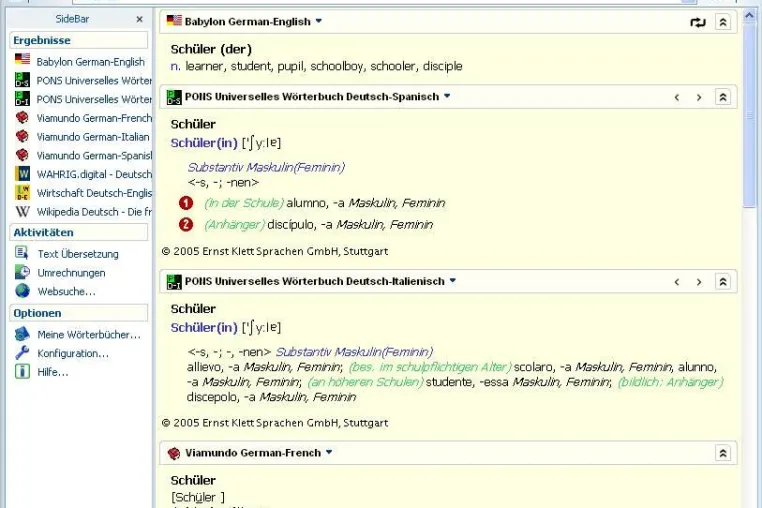Click the blue Schüler(in) headword in Deutsch-Italienisch
The height and width of the screenshot is (508, 762).
pos(204,328)
